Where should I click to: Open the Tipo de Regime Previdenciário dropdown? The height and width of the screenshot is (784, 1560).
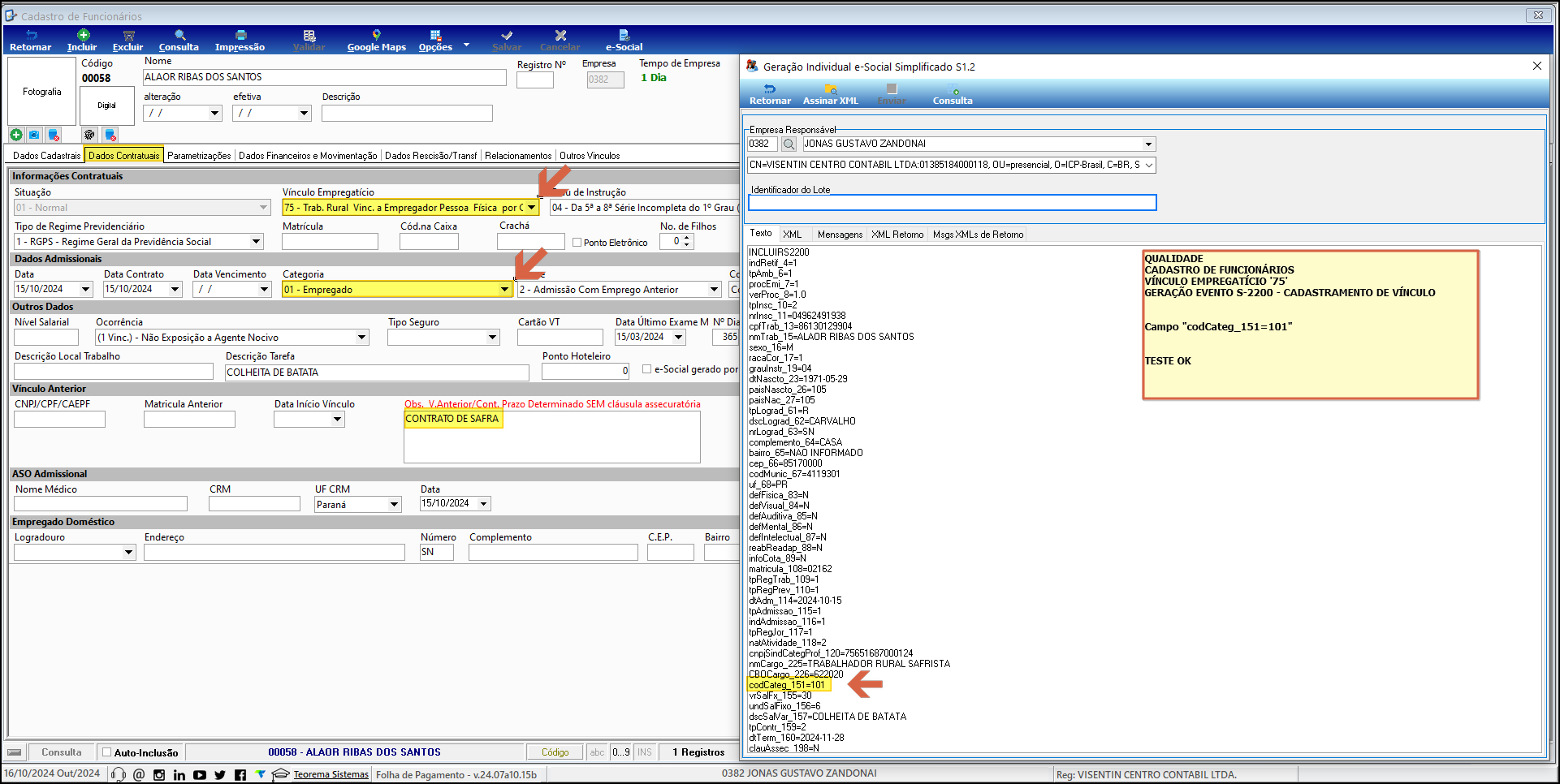tap(257, 242)
